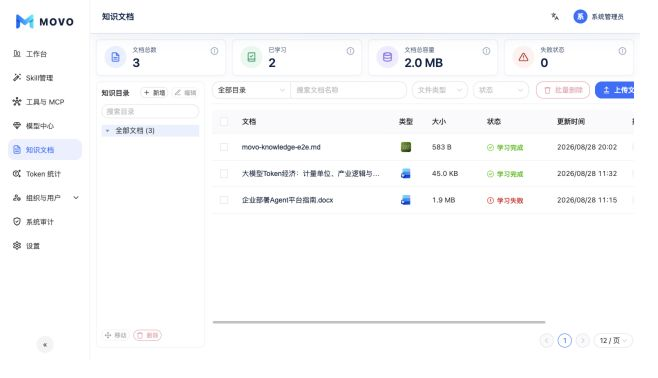Viewport: 658px width, 378px height.
Task: Open movo-knowledge-e2e.md document
Action: pyautogui.click(x=281, y=147)
